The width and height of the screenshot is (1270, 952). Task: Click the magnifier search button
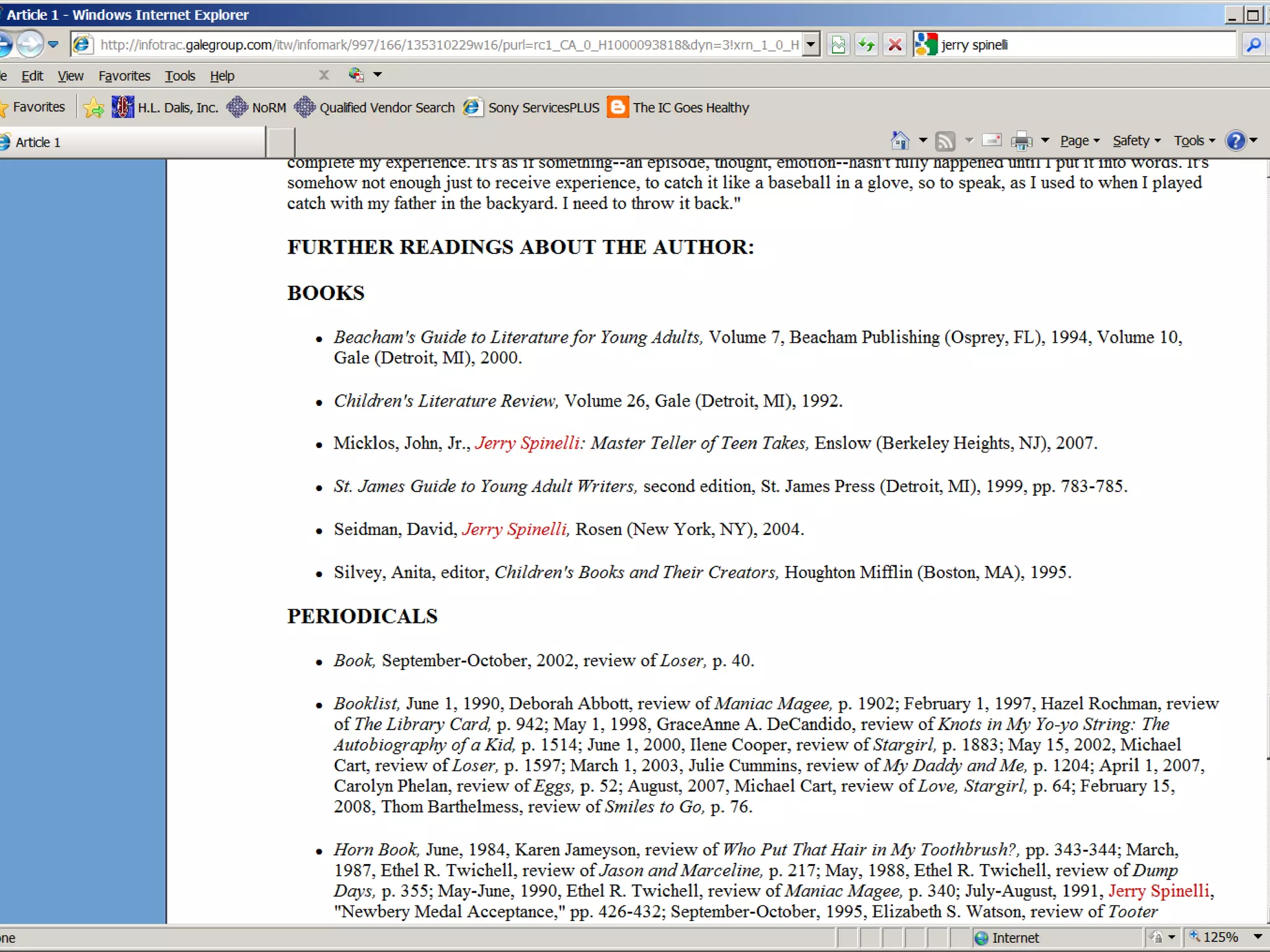coord(1253,45)
